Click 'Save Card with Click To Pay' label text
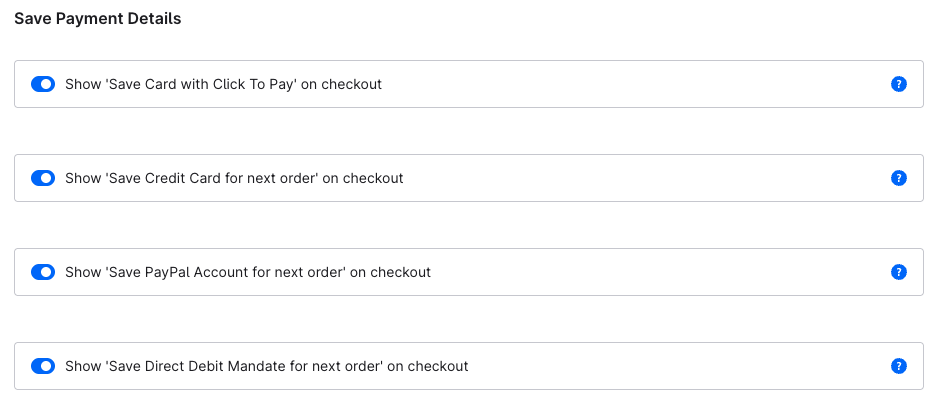939x404 pixels. pyautogui.click(x=223, y=84)
